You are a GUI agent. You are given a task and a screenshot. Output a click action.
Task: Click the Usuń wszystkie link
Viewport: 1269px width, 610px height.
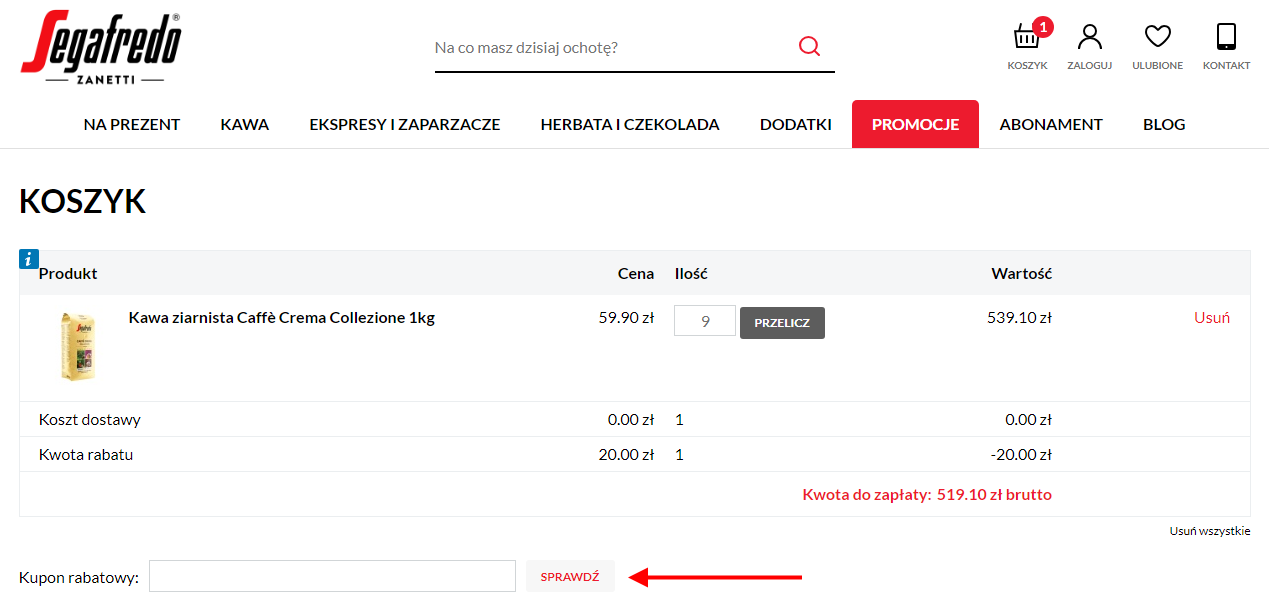point(1210,531)
